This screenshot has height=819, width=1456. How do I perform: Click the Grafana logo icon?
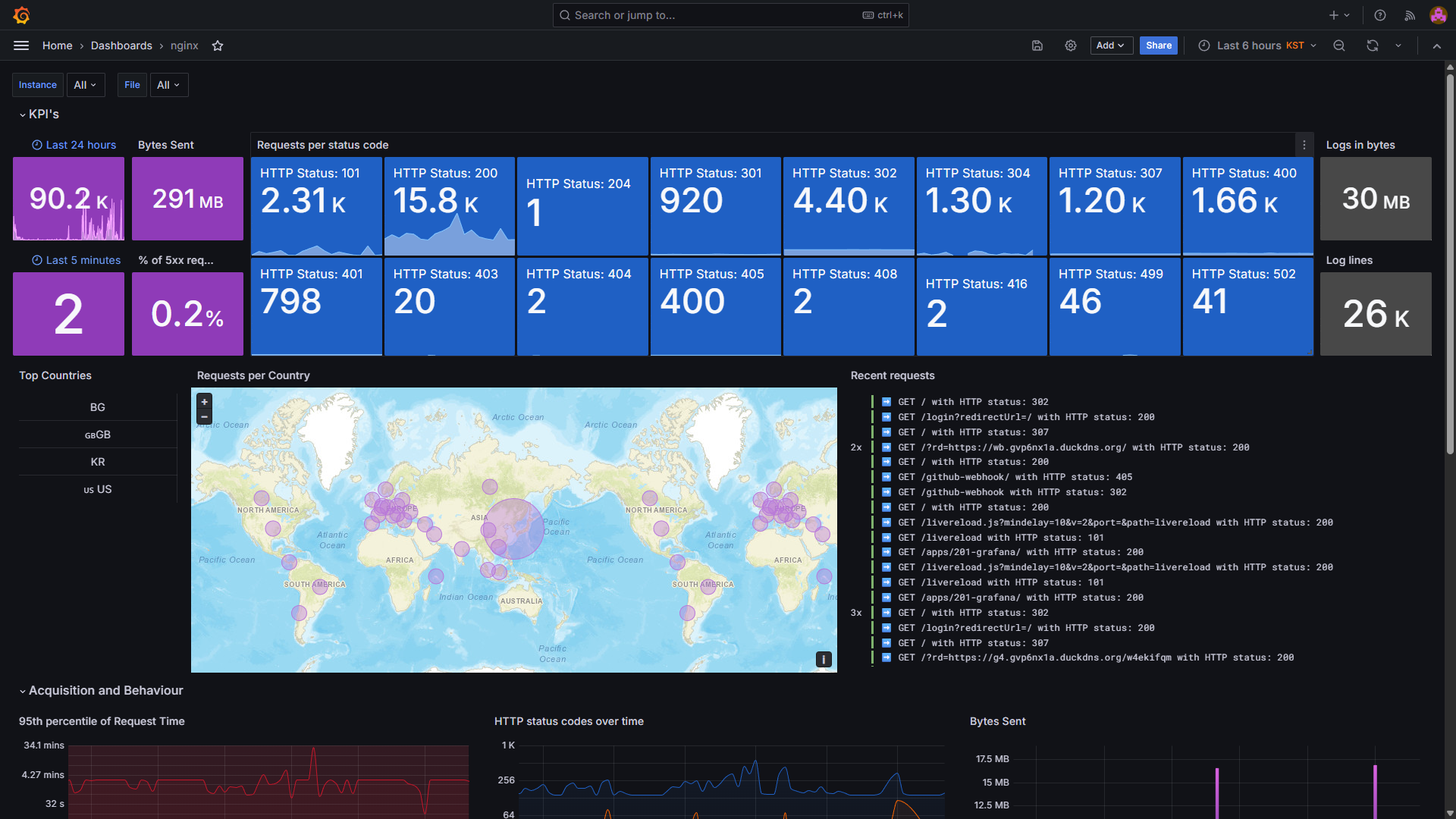pos(21,15)
